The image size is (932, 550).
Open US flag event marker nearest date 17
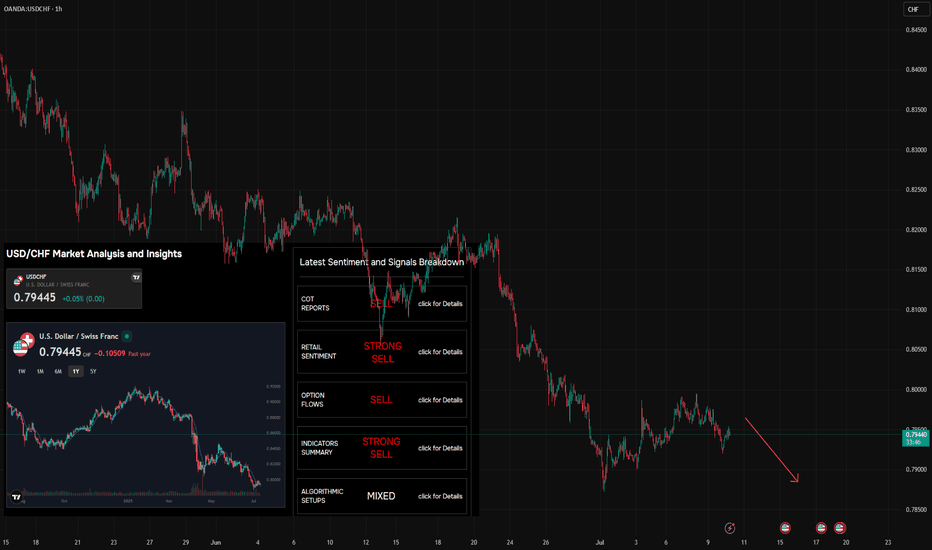click(x=821, y=528)
